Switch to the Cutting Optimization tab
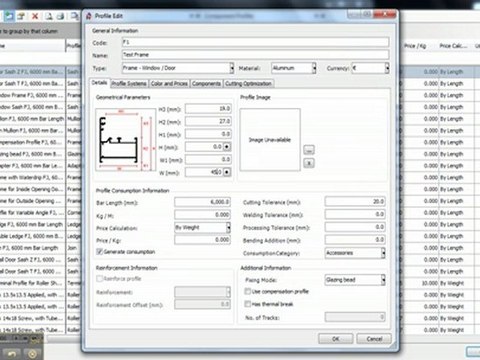 [x=249, y=83]
